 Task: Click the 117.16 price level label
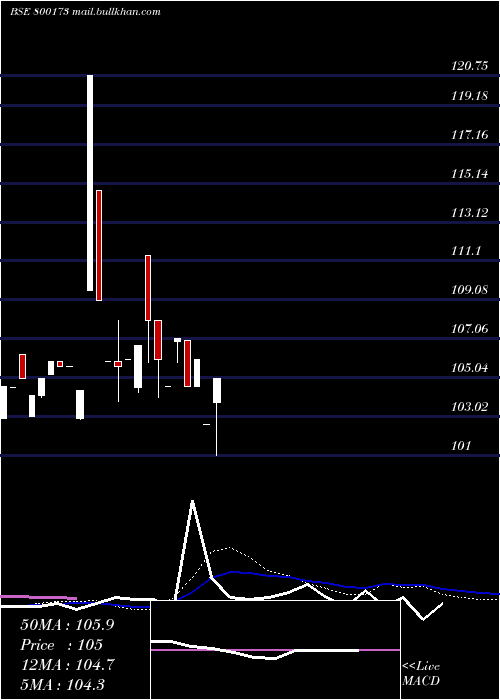click(469, 134)
